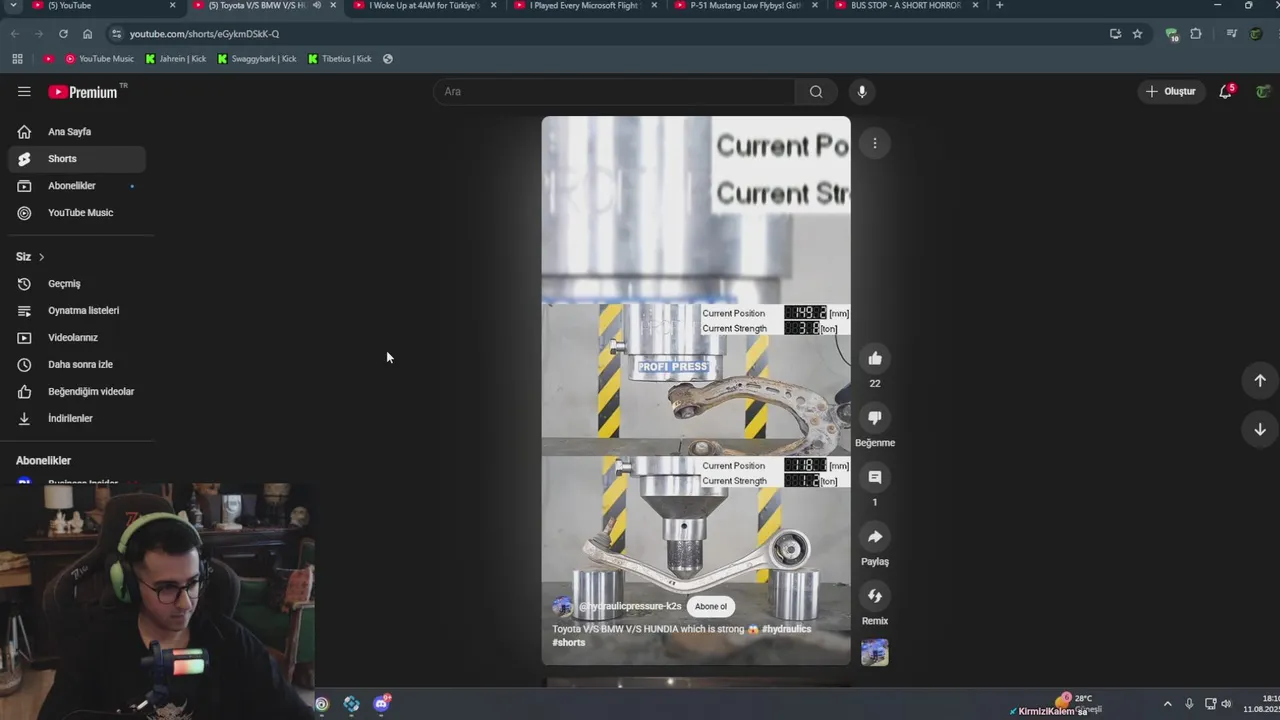Switch to BUS STOP - A SHORT HORROR tab
1280x720 pixels.
[906, 6]
